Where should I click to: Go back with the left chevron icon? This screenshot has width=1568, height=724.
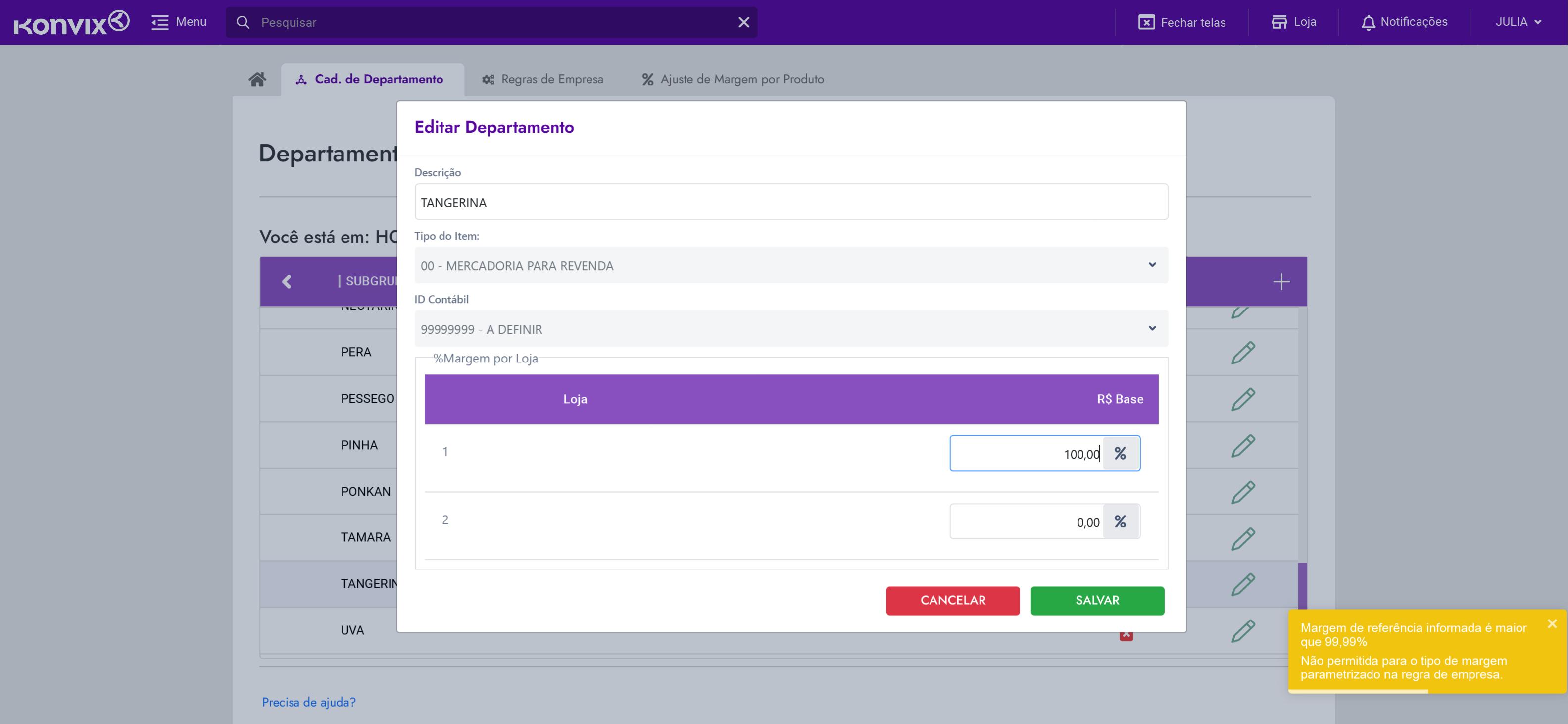[x=287, y=281]
